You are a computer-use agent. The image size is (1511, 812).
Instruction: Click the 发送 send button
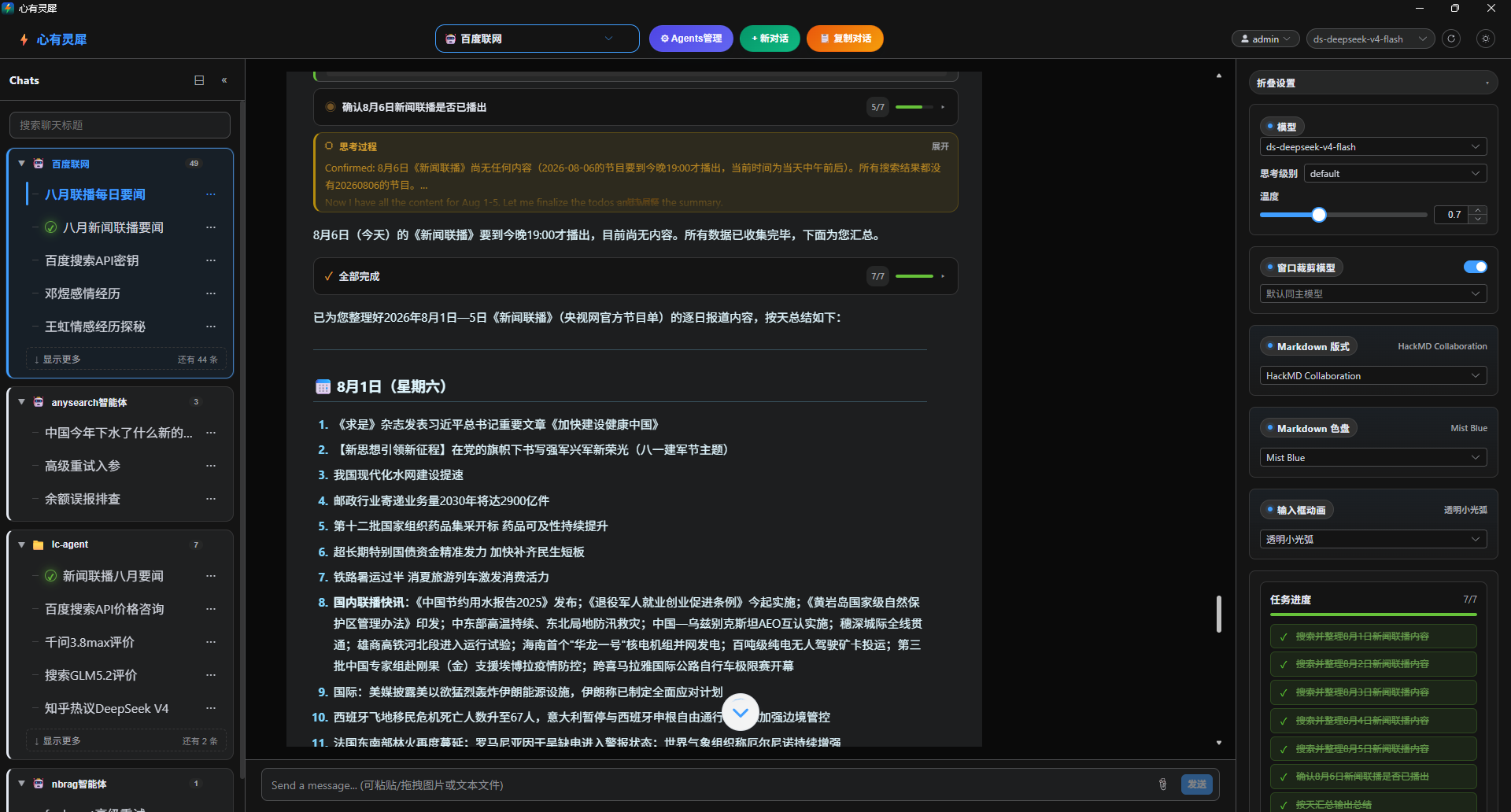(x=1197, y=784)
